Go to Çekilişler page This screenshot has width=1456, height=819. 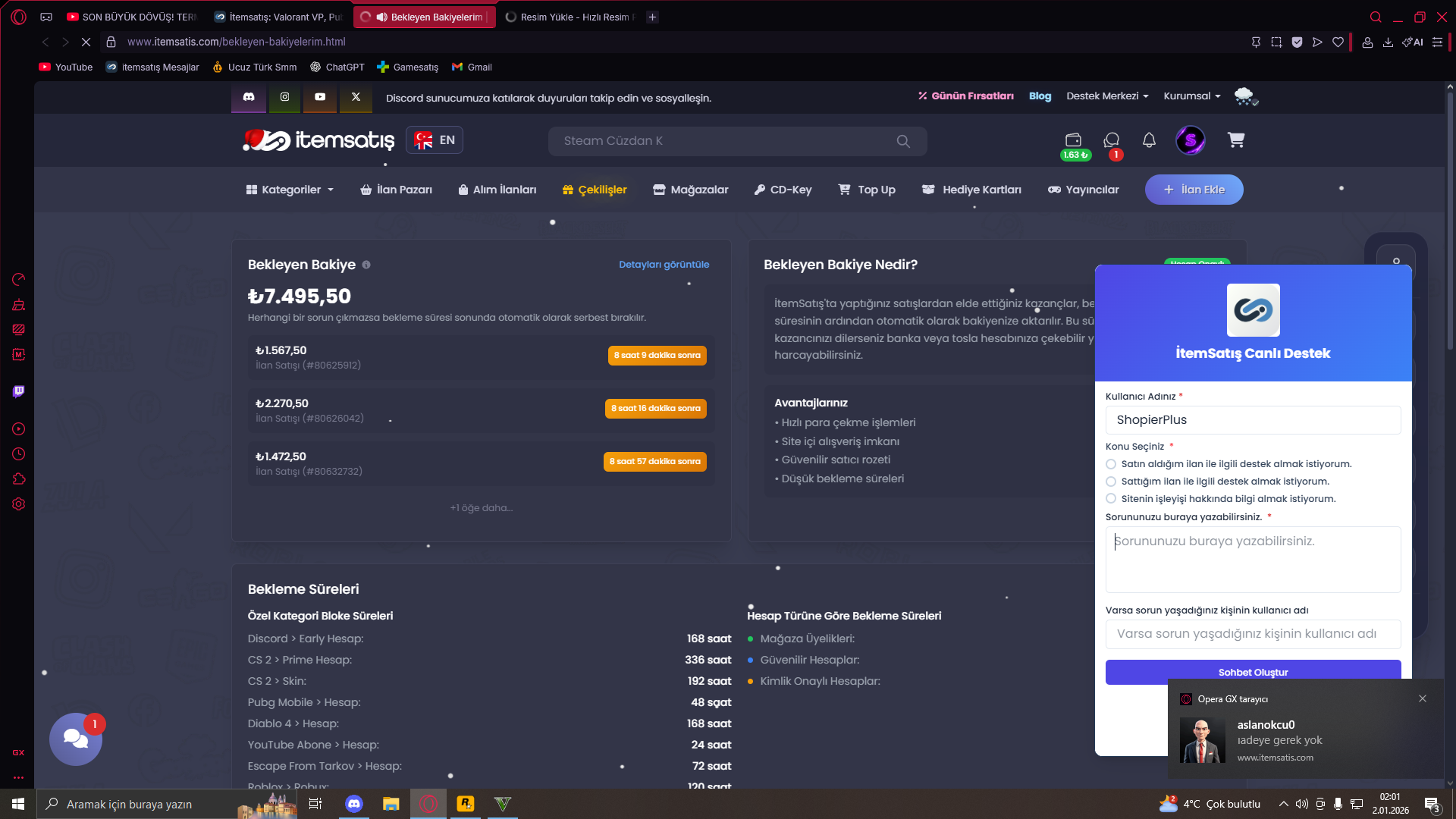point(595,190)
